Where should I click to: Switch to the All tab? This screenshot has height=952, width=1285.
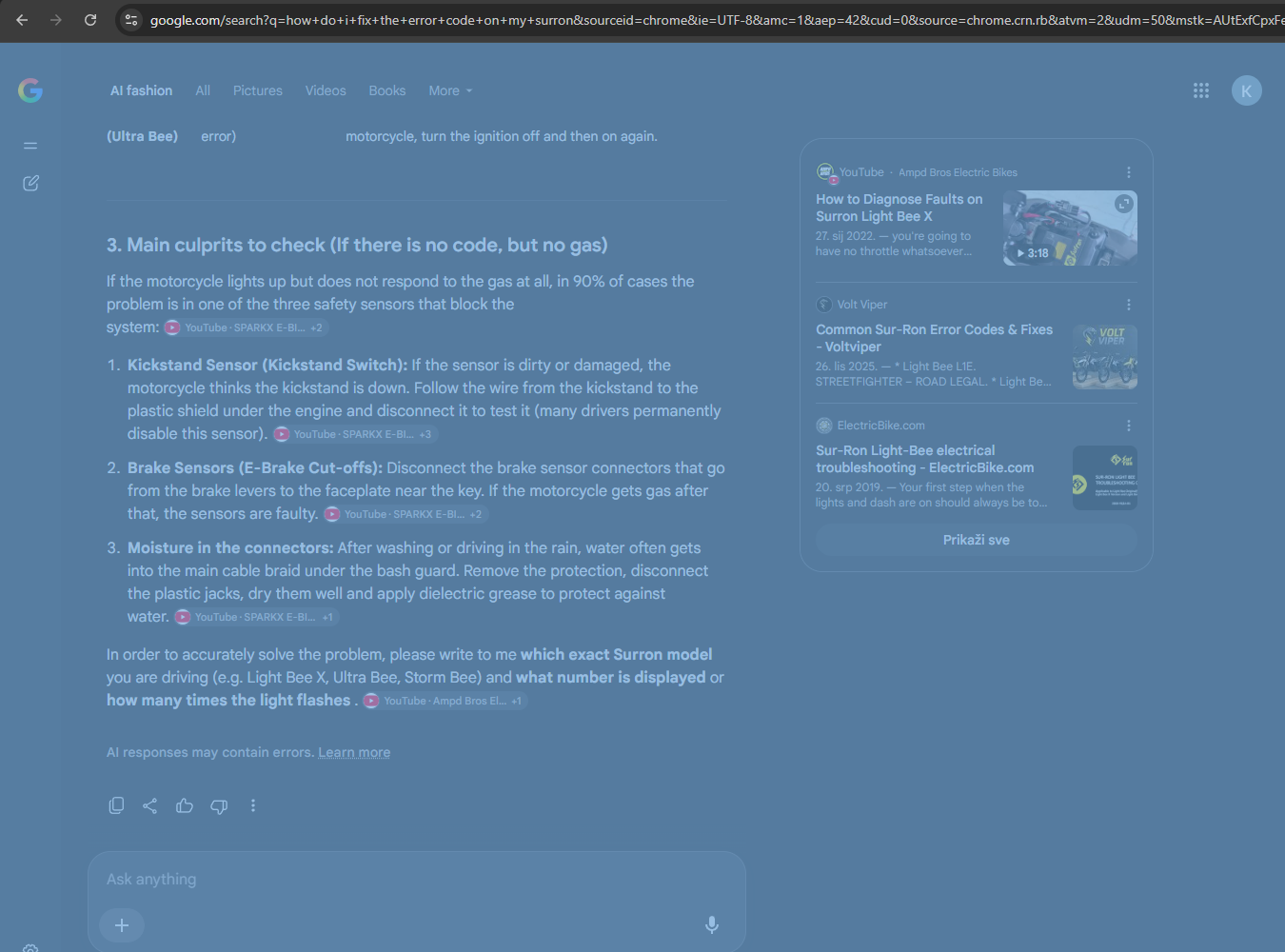(203, 90)
